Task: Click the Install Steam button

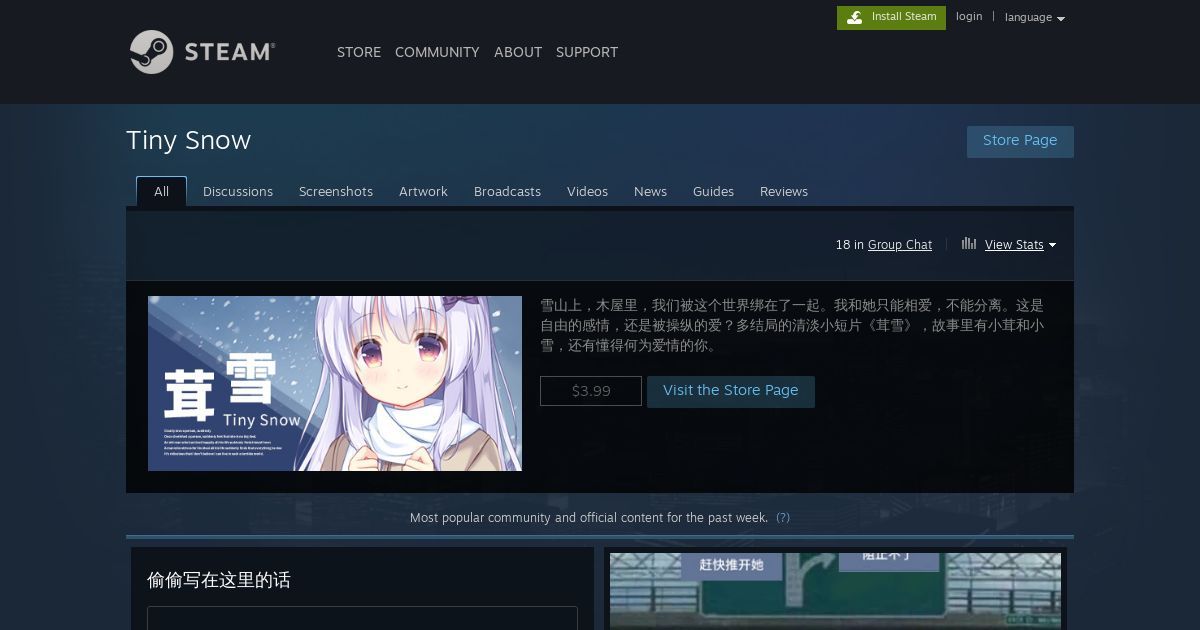Action: [x=891, y=17]
